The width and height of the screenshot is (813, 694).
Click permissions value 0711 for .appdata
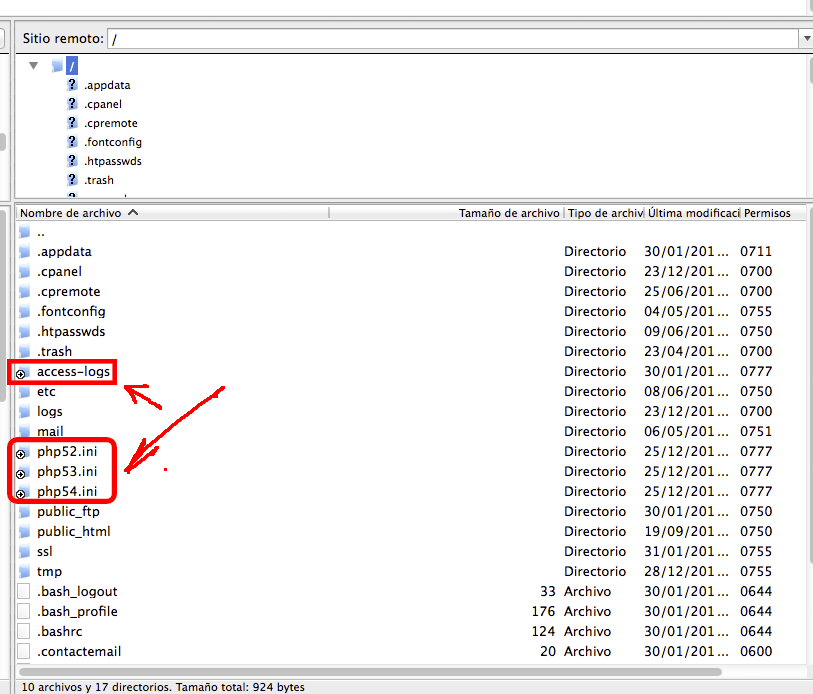click(x=756, y=252)
